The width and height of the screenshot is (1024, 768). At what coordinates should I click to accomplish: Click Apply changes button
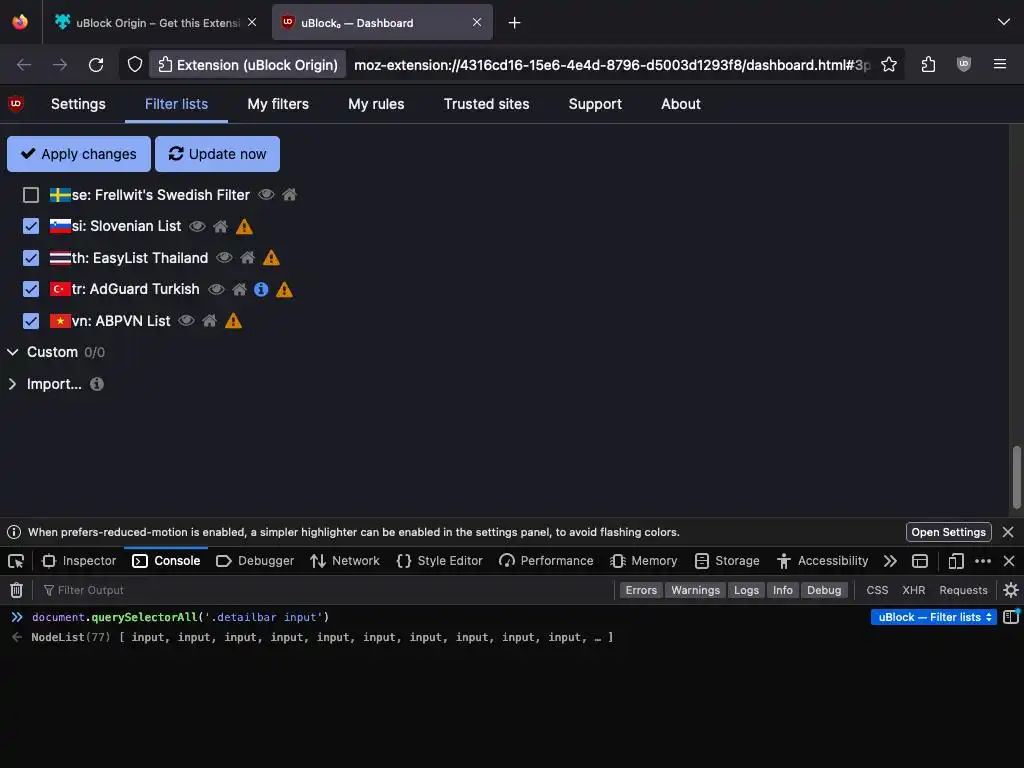click(x=78, y=154)
